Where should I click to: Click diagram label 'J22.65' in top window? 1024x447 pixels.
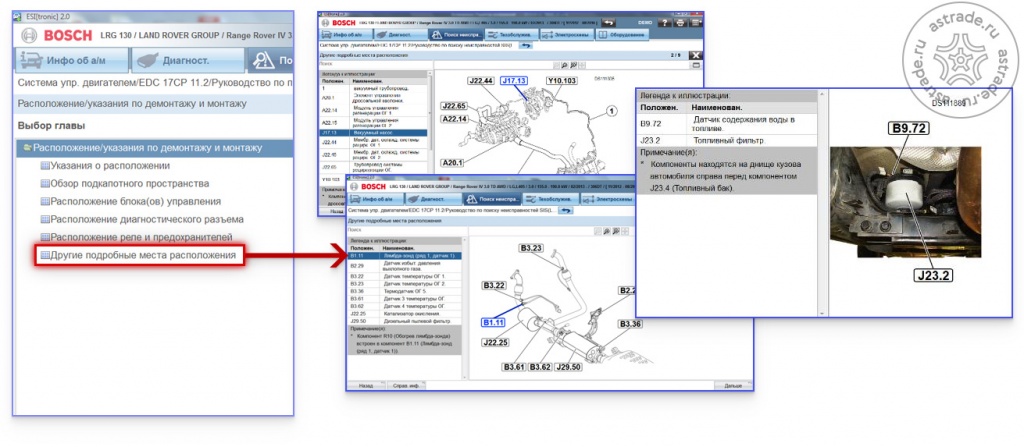(455, 106)
